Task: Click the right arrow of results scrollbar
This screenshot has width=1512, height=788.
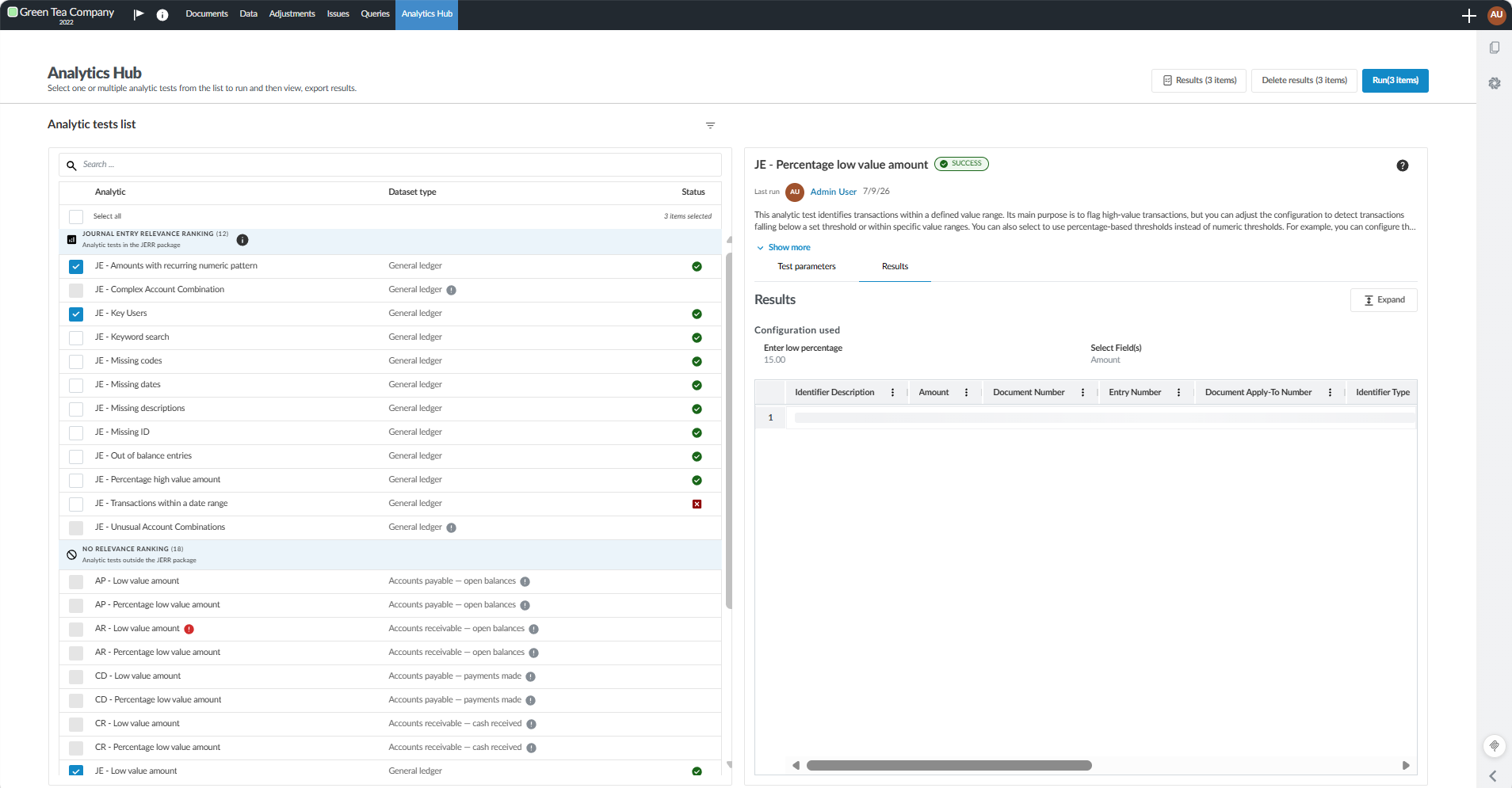Action: [1406, 765]
